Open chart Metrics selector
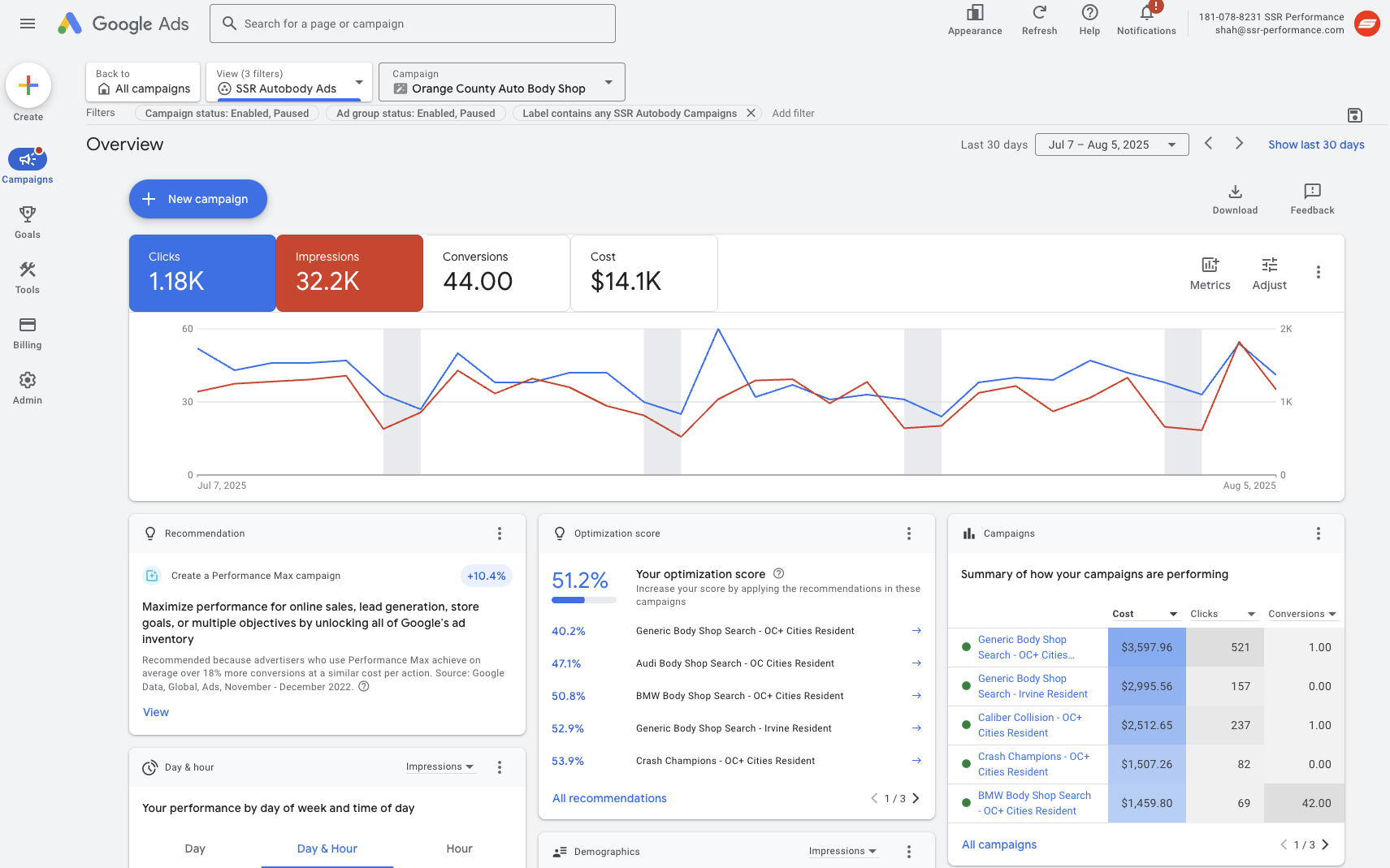Screen dimensions: 1390x868 click(x=1210, y=274)
